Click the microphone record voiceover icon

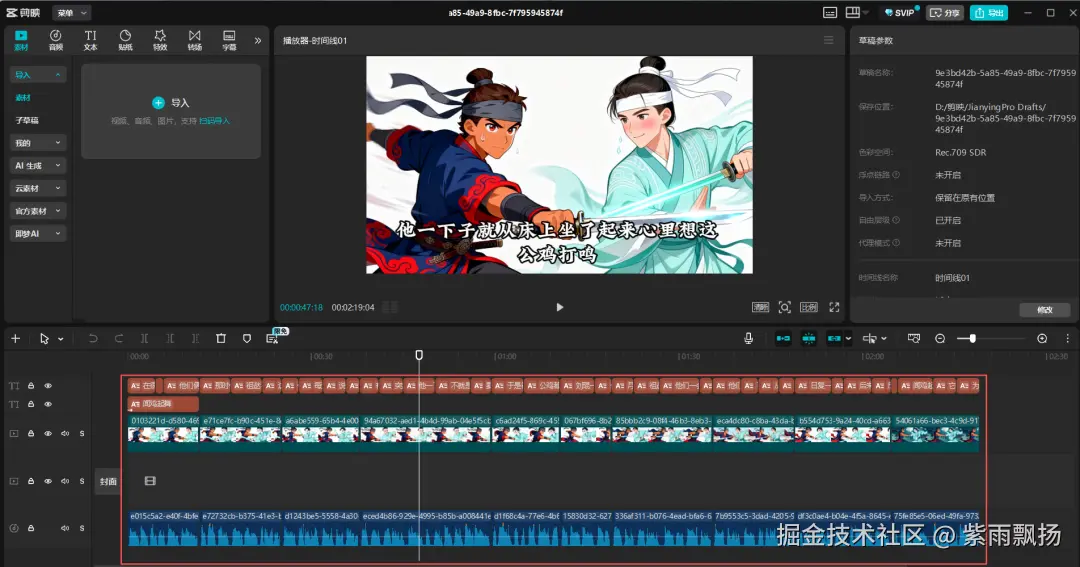click(748, 338)
